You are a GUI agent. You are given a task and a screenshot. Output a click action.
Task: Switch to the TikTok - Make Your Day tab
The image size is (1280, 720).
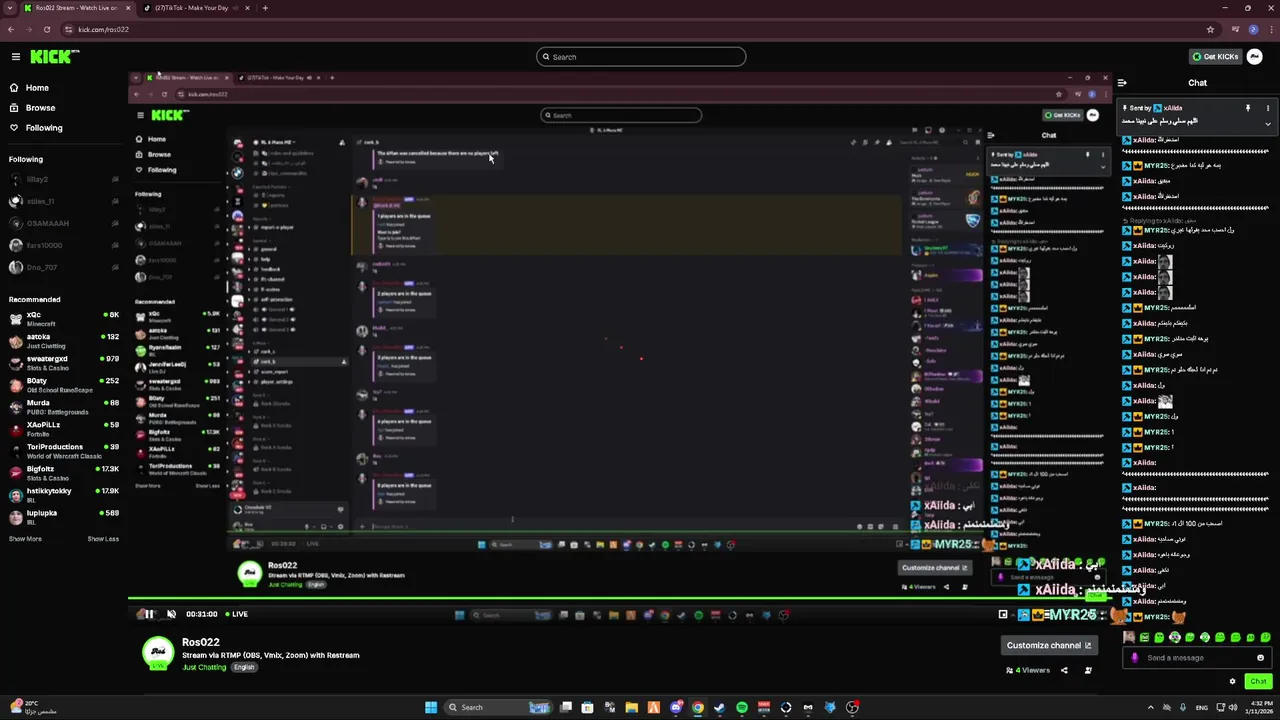[196, 8]
